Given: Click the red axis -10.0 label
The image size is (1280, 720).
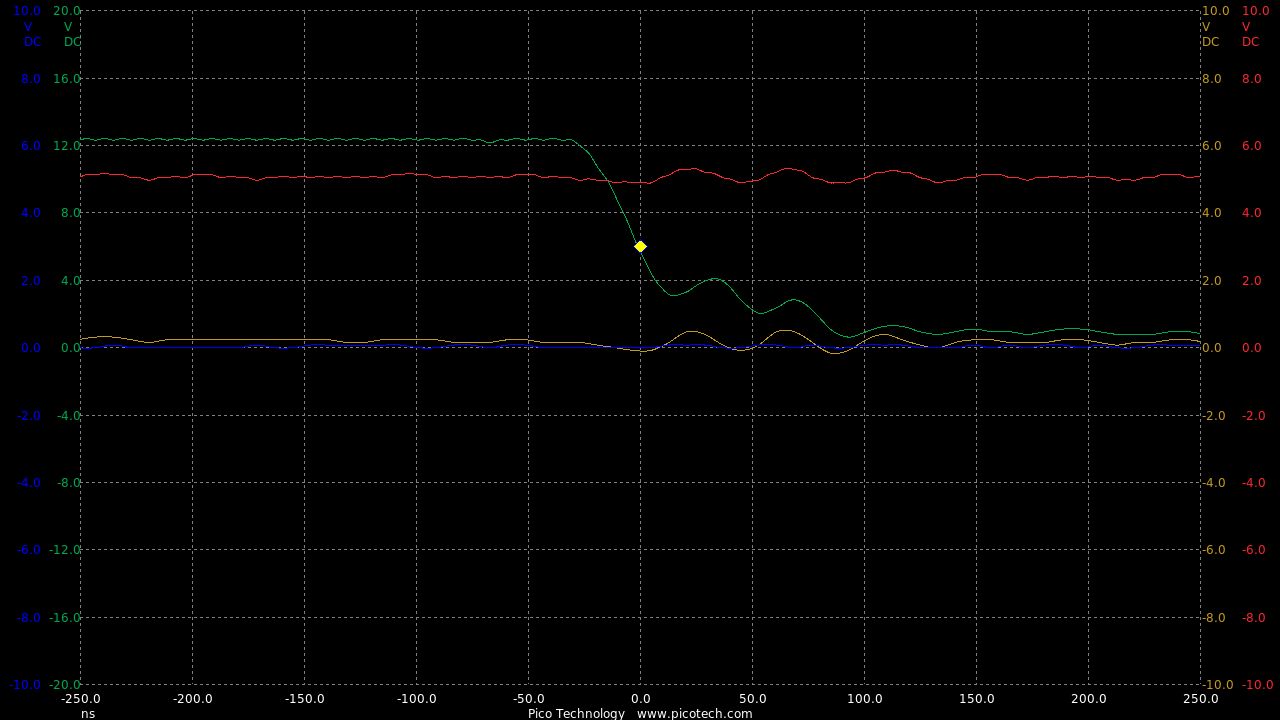Looking at the screenshot, I should tap(1256, 685).
